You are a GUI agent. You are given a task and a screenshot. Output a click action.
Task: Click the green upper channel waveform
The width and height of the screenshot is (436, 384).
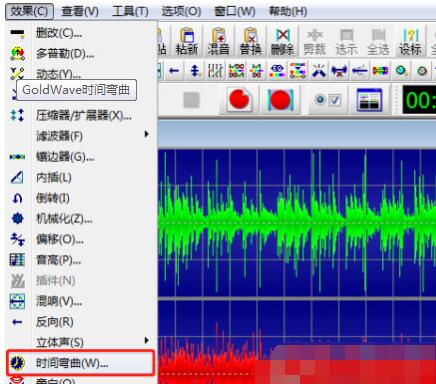pyautogui.click(x=297, y=223)
